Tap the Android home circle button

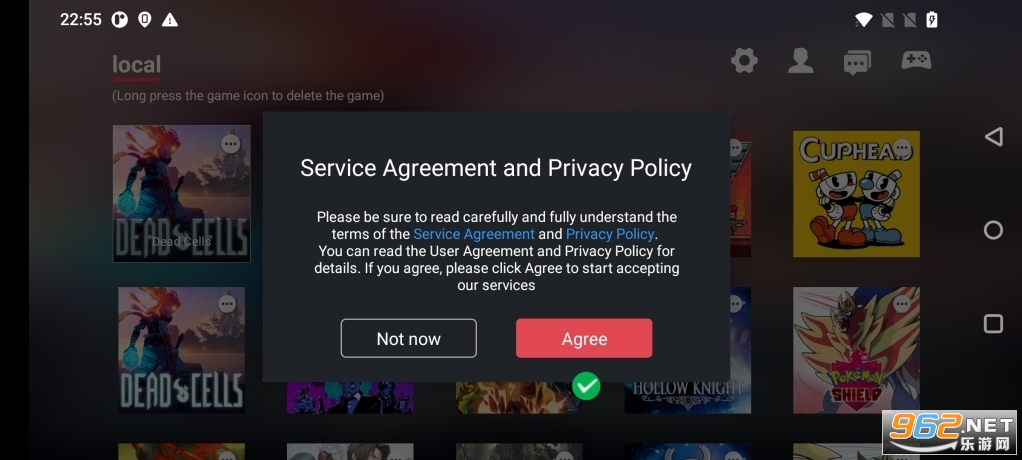click(x=993, y=230)
